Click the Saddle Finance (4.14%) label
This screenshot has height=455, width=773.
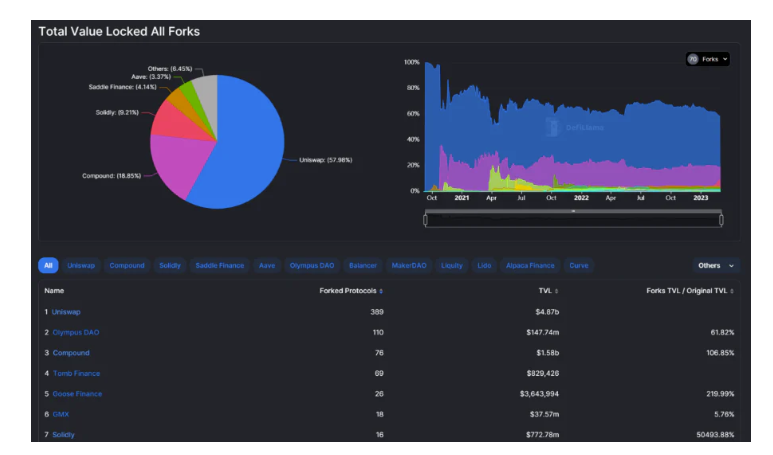coord(122,87)
